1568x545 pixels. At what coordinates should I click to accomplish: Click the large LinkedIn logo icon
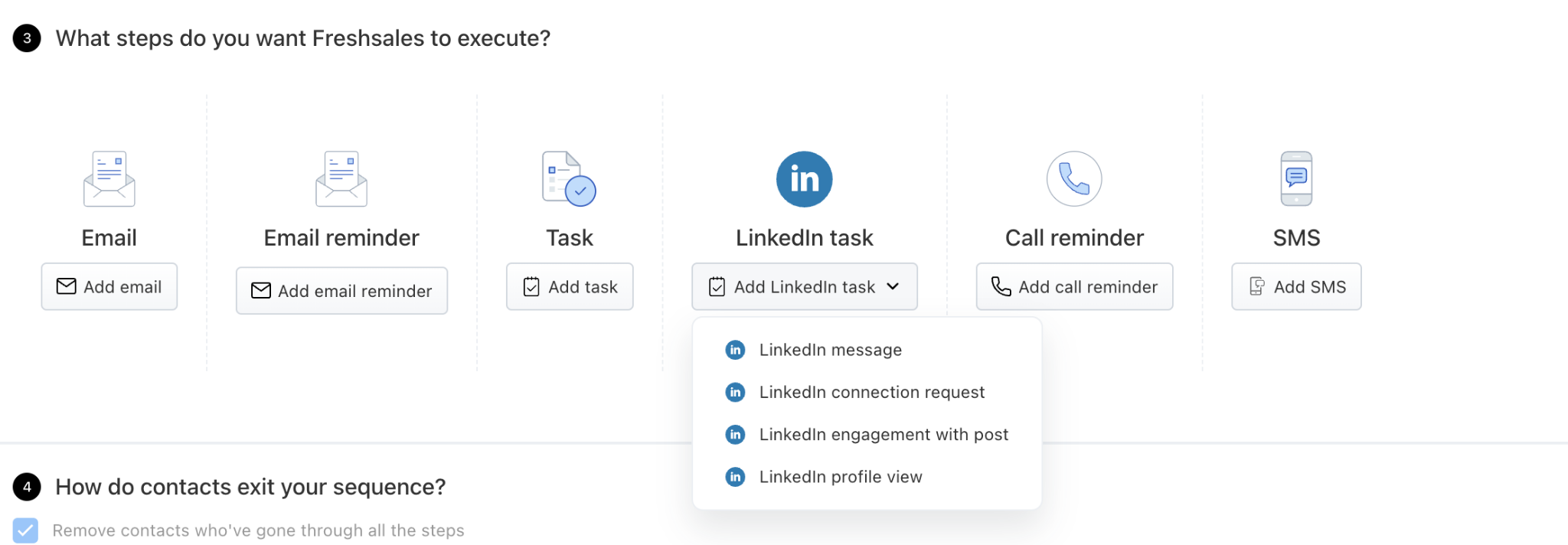tap(805, 179)
